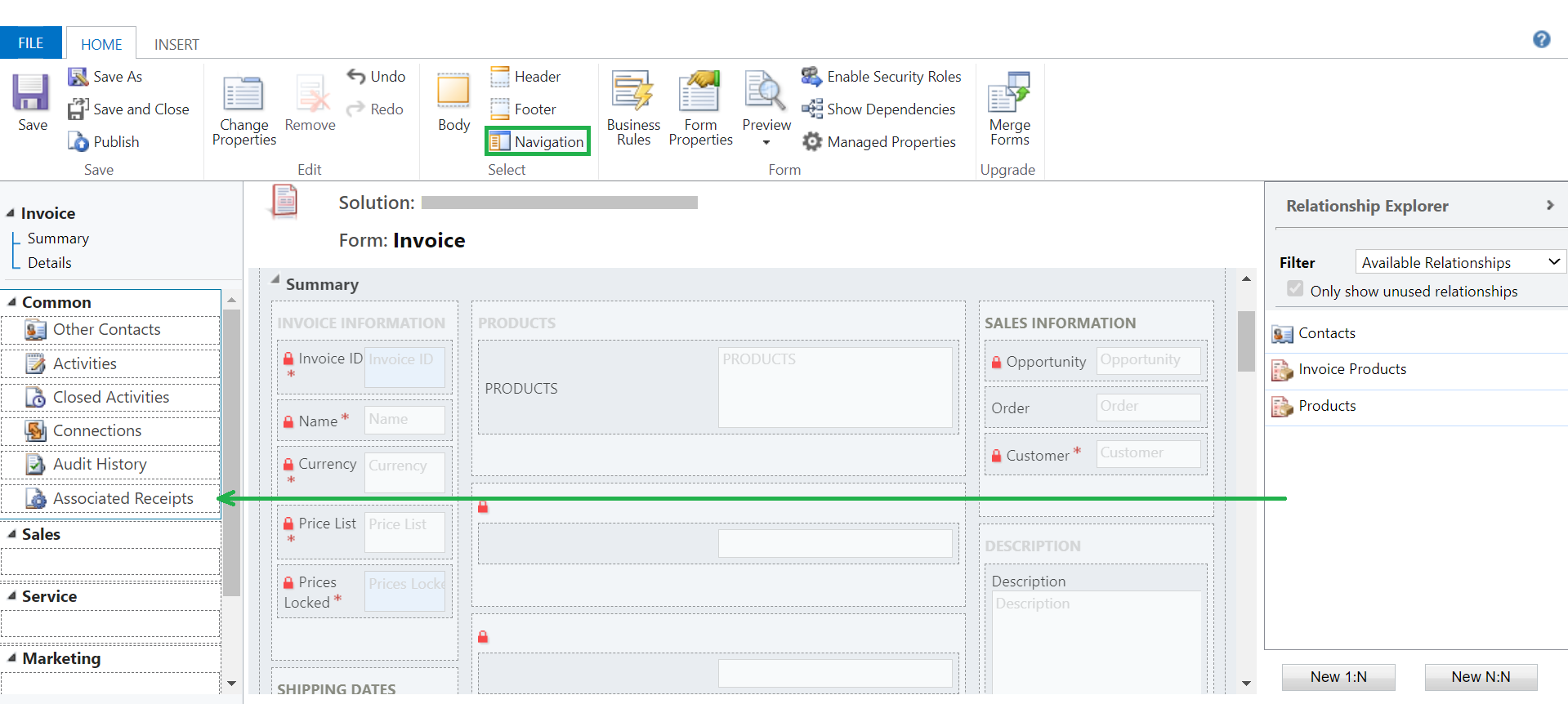
Task: Collapse the Relationship Explorer panel chevron
Action: 1549,206
